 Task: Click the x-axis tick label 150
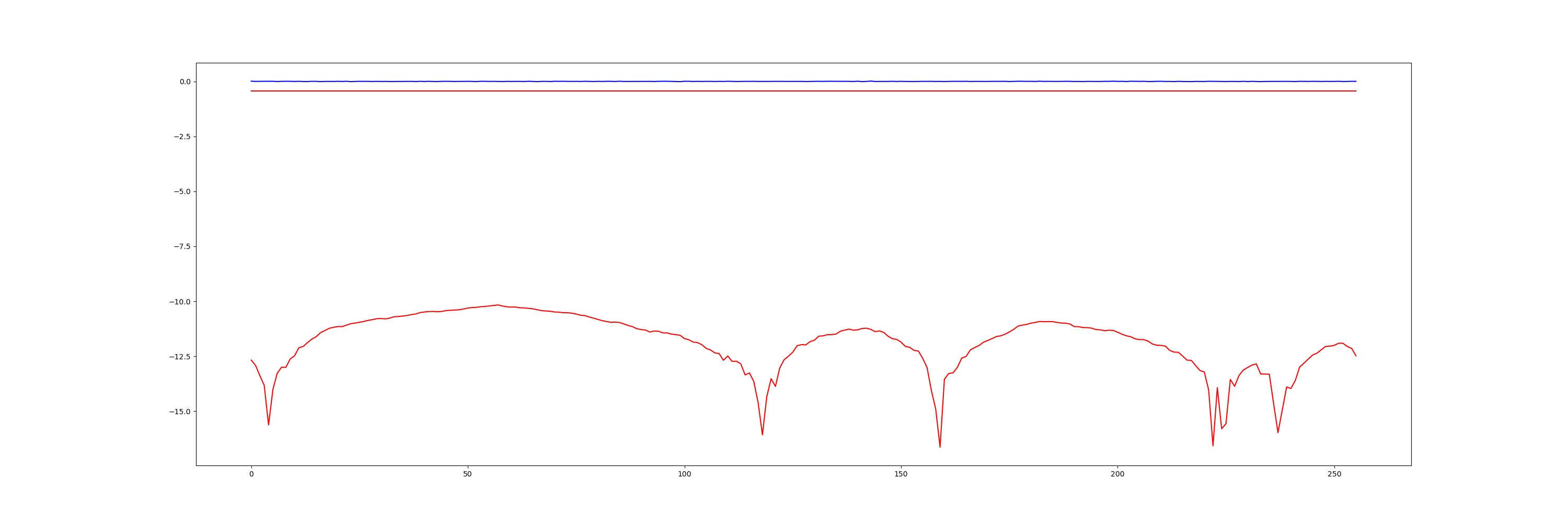pos(901,474)
